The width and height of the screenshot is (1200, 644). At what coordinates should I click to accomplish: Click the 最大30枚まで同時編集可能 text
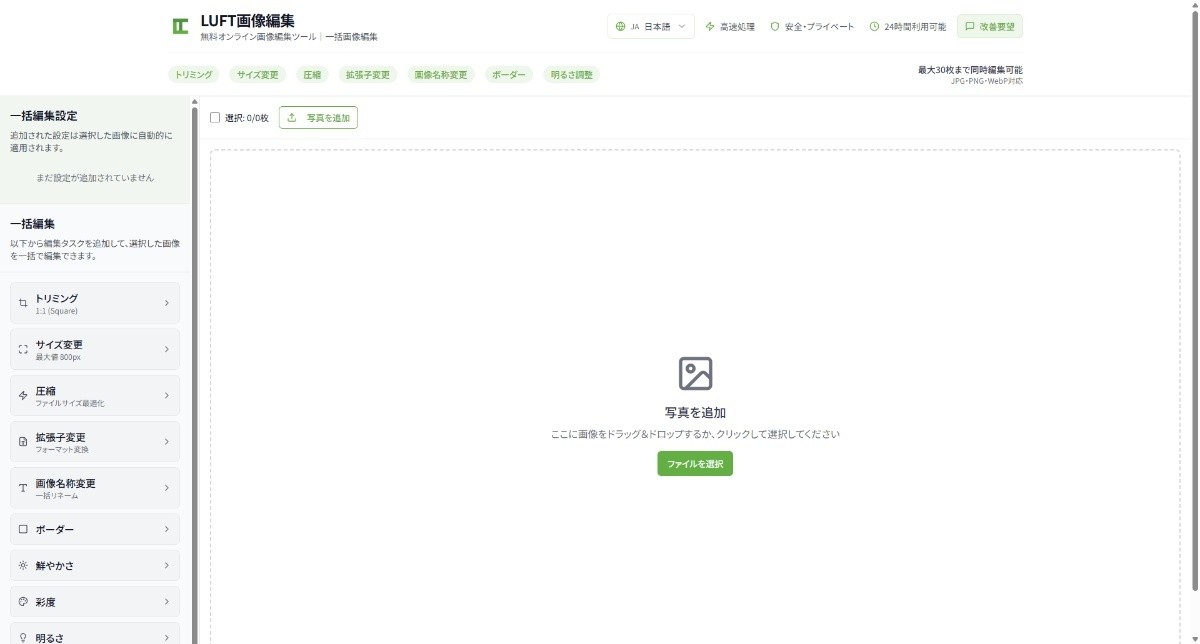970,70
